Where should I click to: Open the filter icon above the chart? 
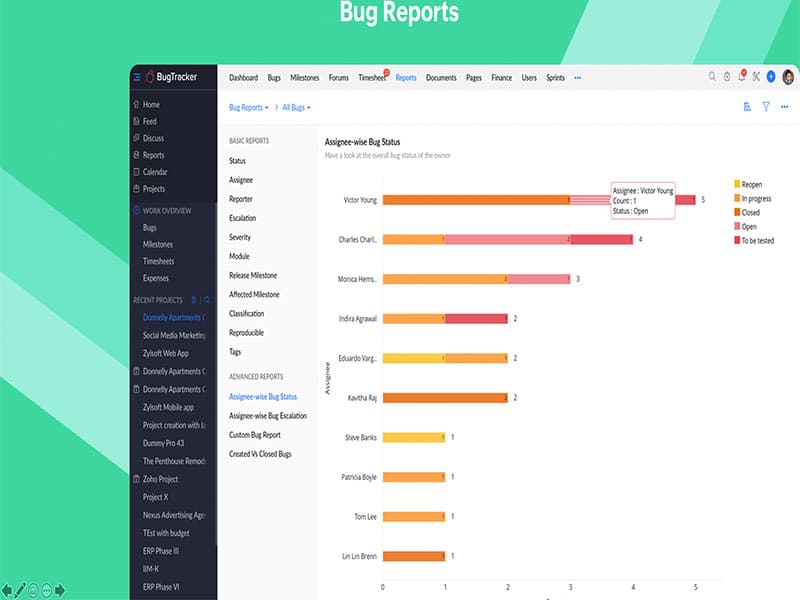(x=767, y=106)
